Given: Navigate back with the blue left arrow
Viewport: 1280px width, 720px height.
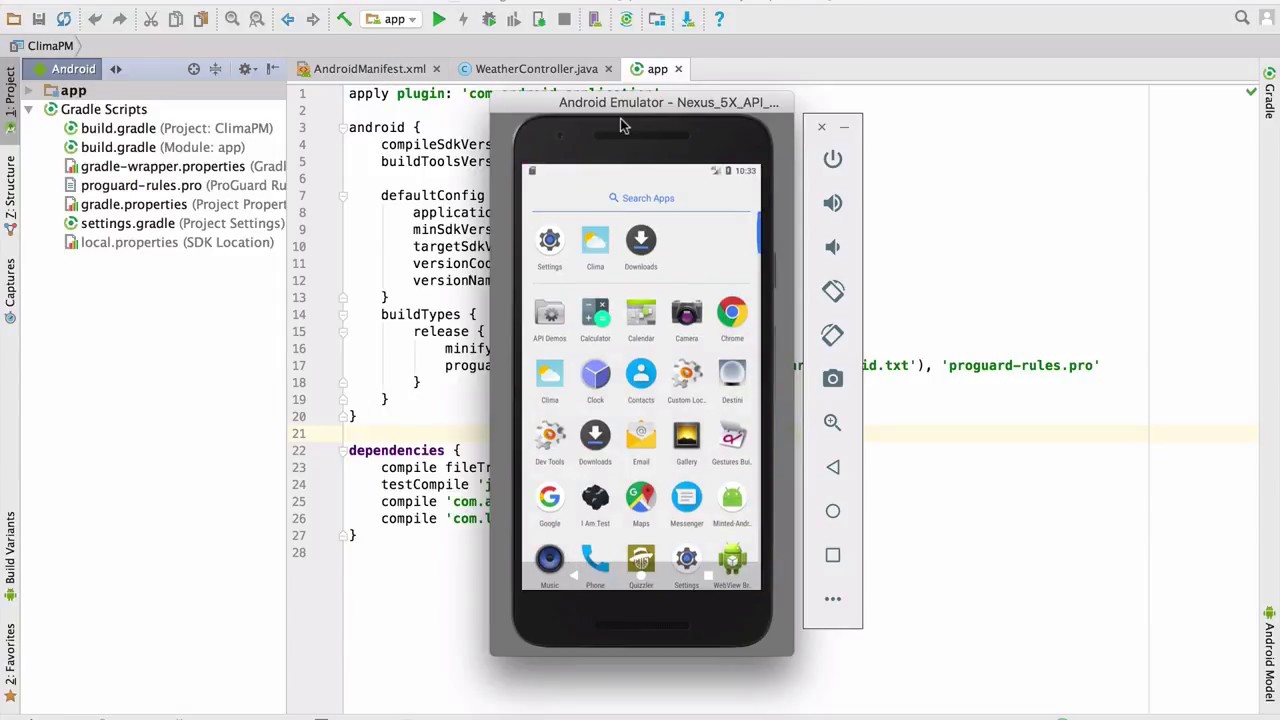Looking at the screenshot, I should pos(288,19).
